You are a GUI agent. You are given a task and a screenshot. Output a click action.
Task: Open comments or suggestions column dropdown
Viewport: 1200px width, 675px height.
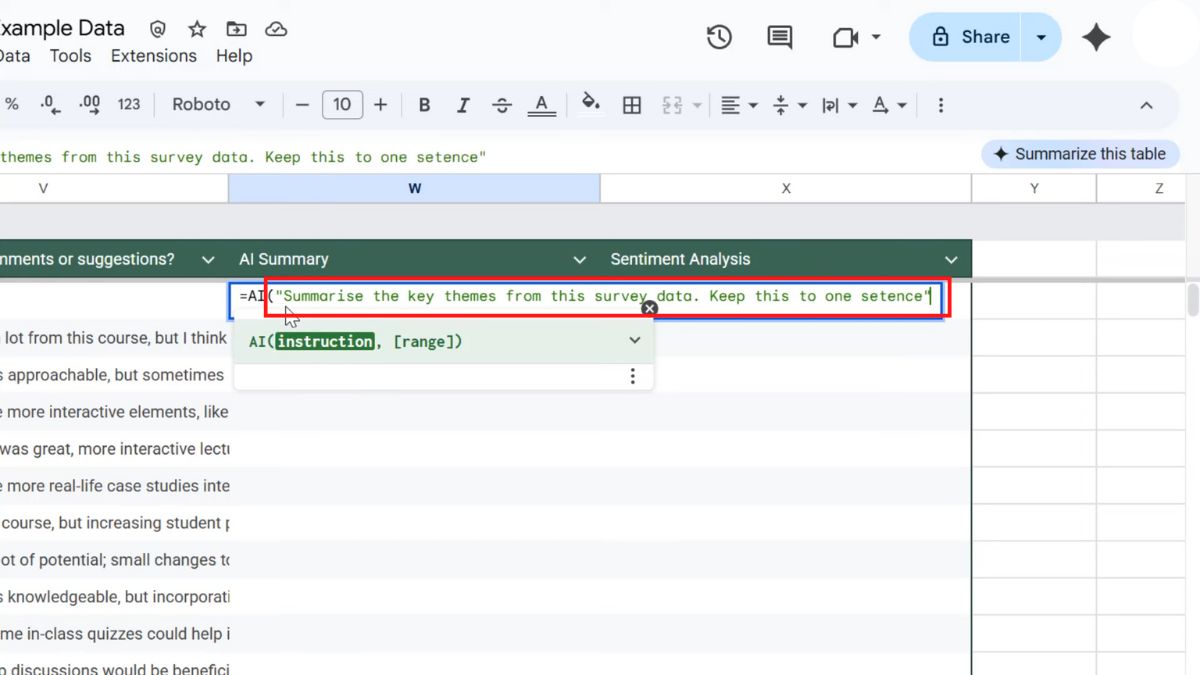[x=208, y=260]
